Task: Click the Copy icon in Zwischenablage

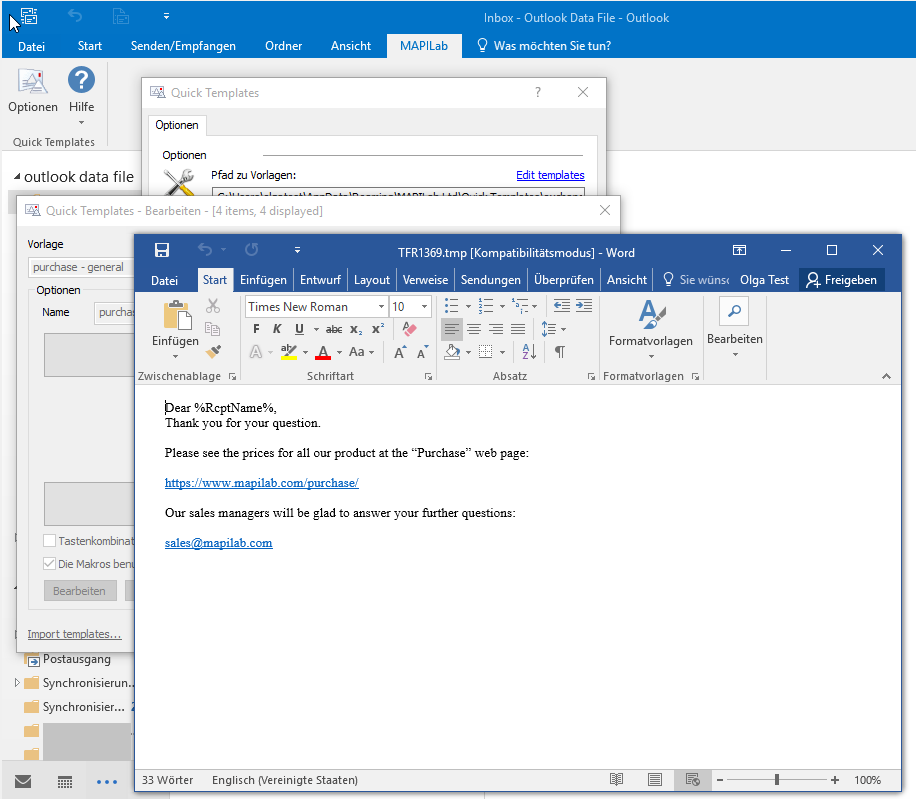Action: 213,329
